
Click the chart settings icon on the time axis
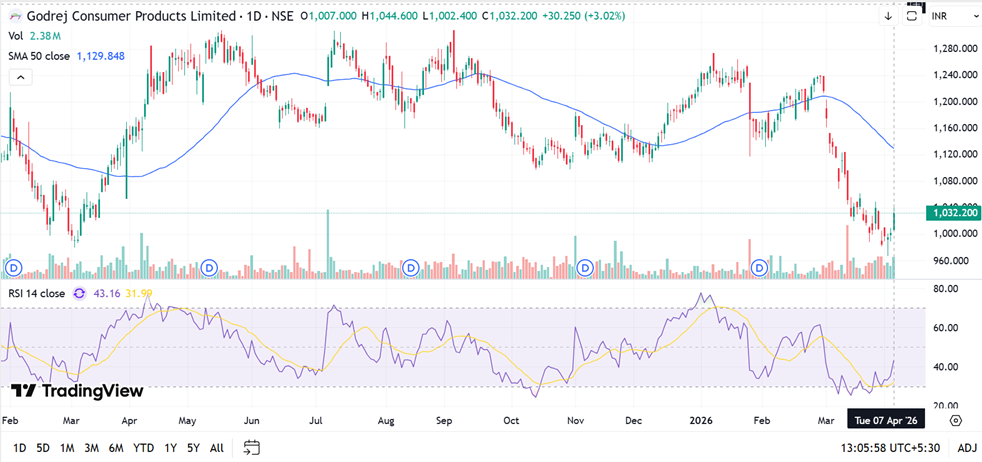point(956,420)
